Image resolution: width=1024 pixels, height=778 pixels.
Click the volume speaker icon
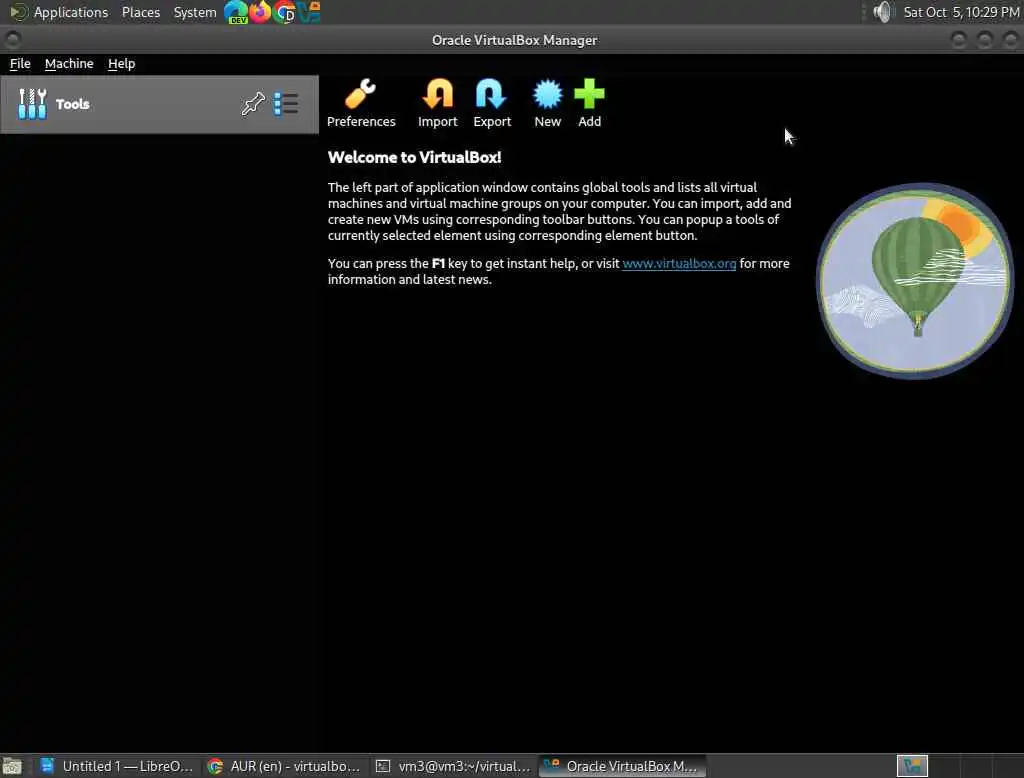pos(882,12)
